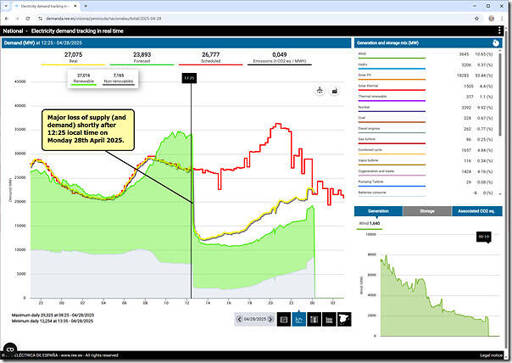Viewport: 512px width, 363px height.
Task: Open the tab search chevron at top left
Action: (x=6, y=6)
